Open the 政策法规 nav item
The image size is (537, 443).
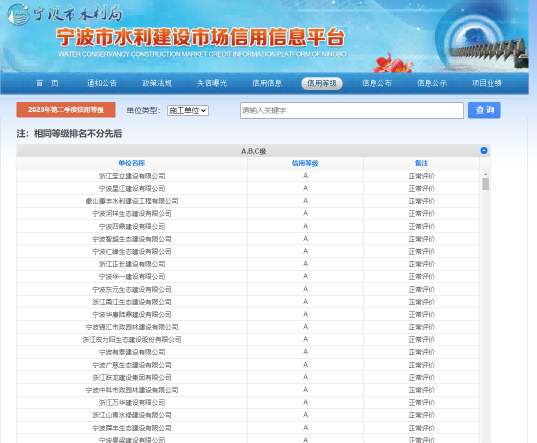[x=157, y=83]
